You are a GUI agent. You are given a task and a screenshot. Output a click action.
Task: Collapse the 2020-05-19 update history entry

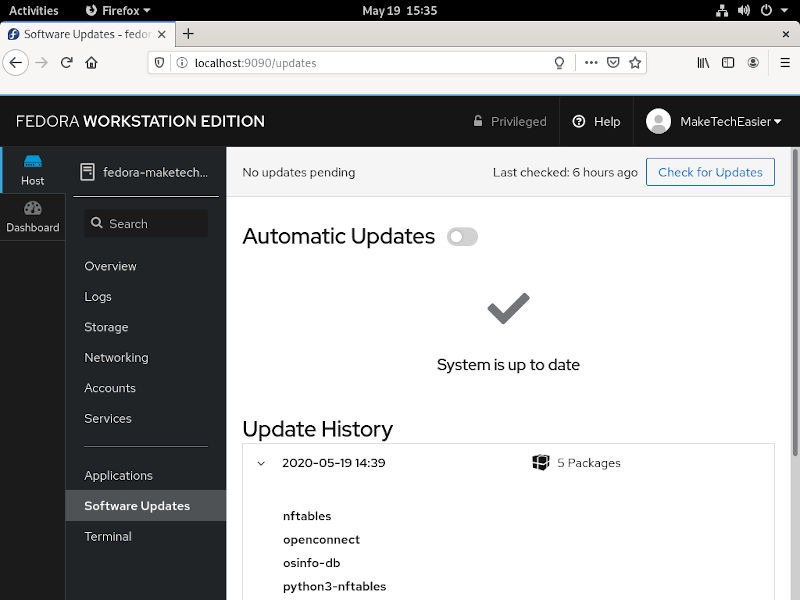260,463
